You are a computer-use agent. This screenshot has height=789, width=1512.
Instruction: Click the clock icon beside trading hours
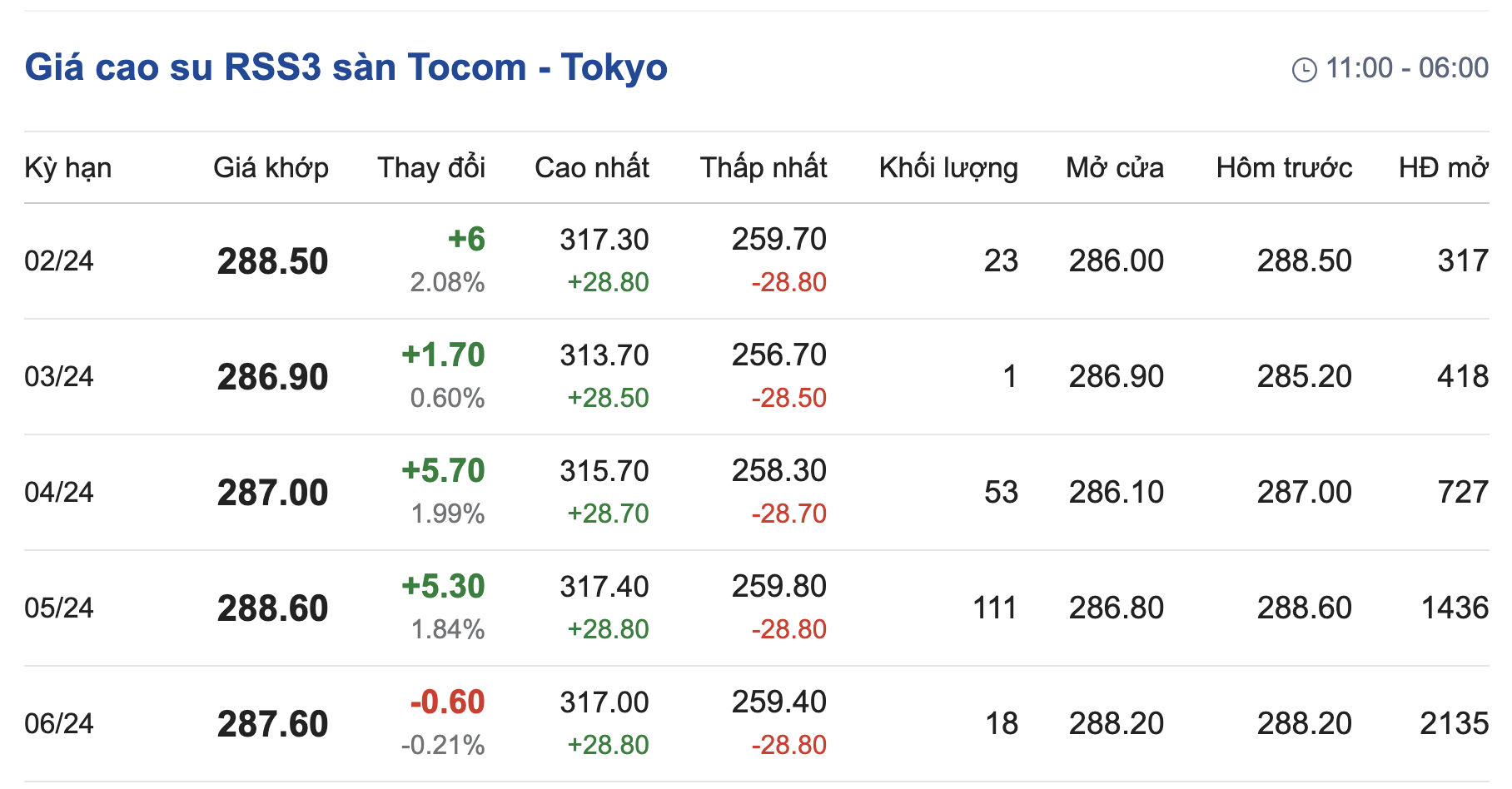pyautogui.click(x=1304, y=69)
